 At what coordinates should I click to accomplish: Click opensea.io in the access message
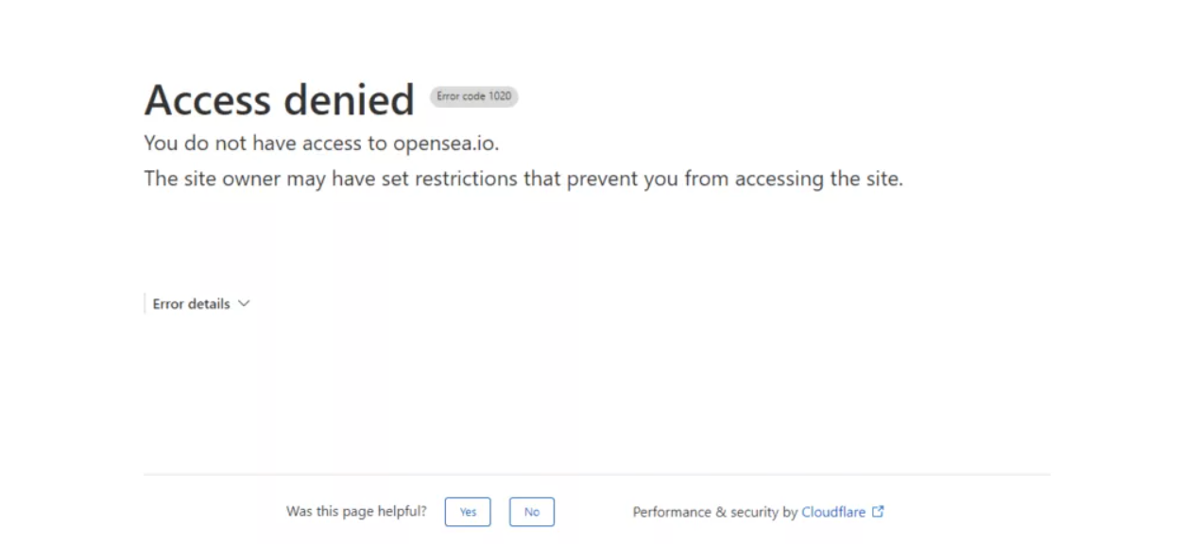pos(445,143)
